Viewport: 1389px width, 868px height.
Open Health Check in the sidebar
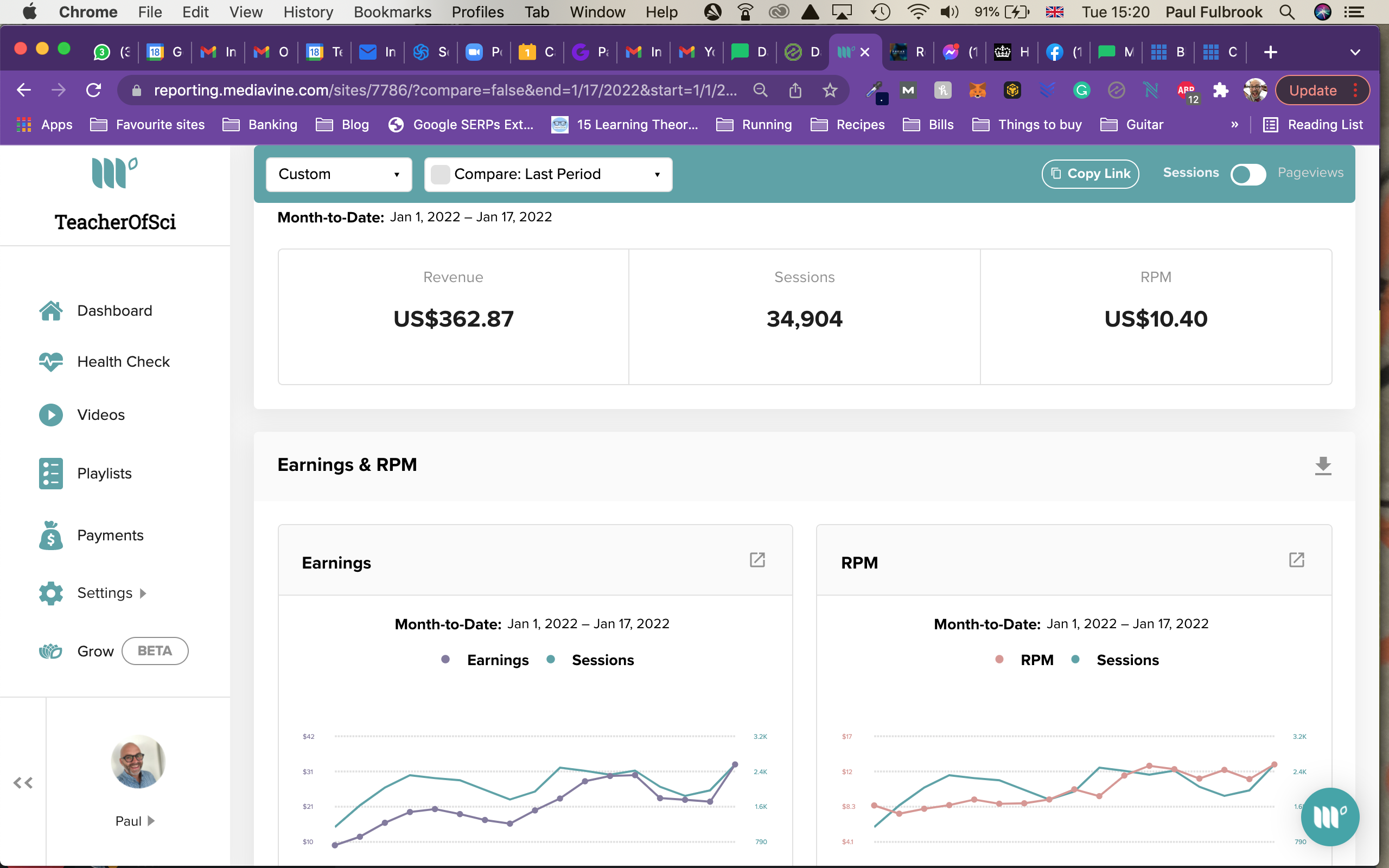click(104, 362)
